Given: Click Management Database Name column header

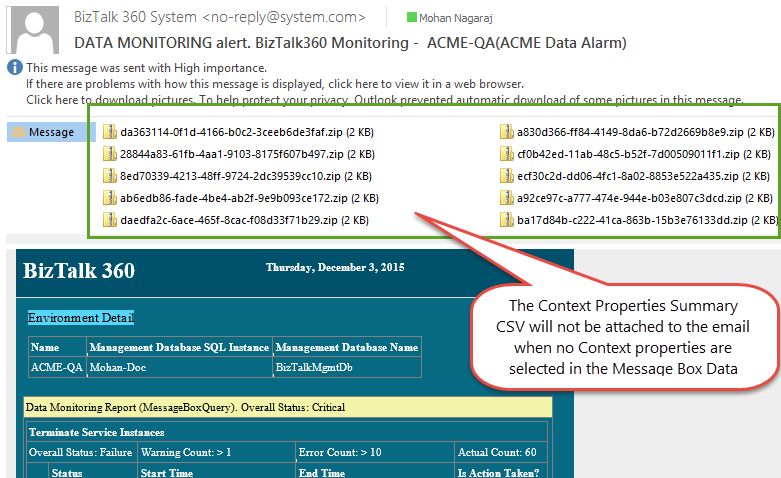Looking at the screenshot, I should 347,347.
